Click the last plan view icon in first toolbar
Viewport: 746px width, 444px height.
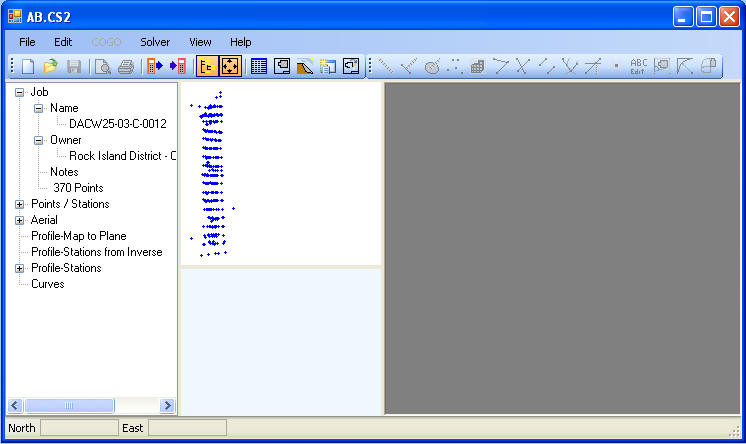(x=351, y=66)
